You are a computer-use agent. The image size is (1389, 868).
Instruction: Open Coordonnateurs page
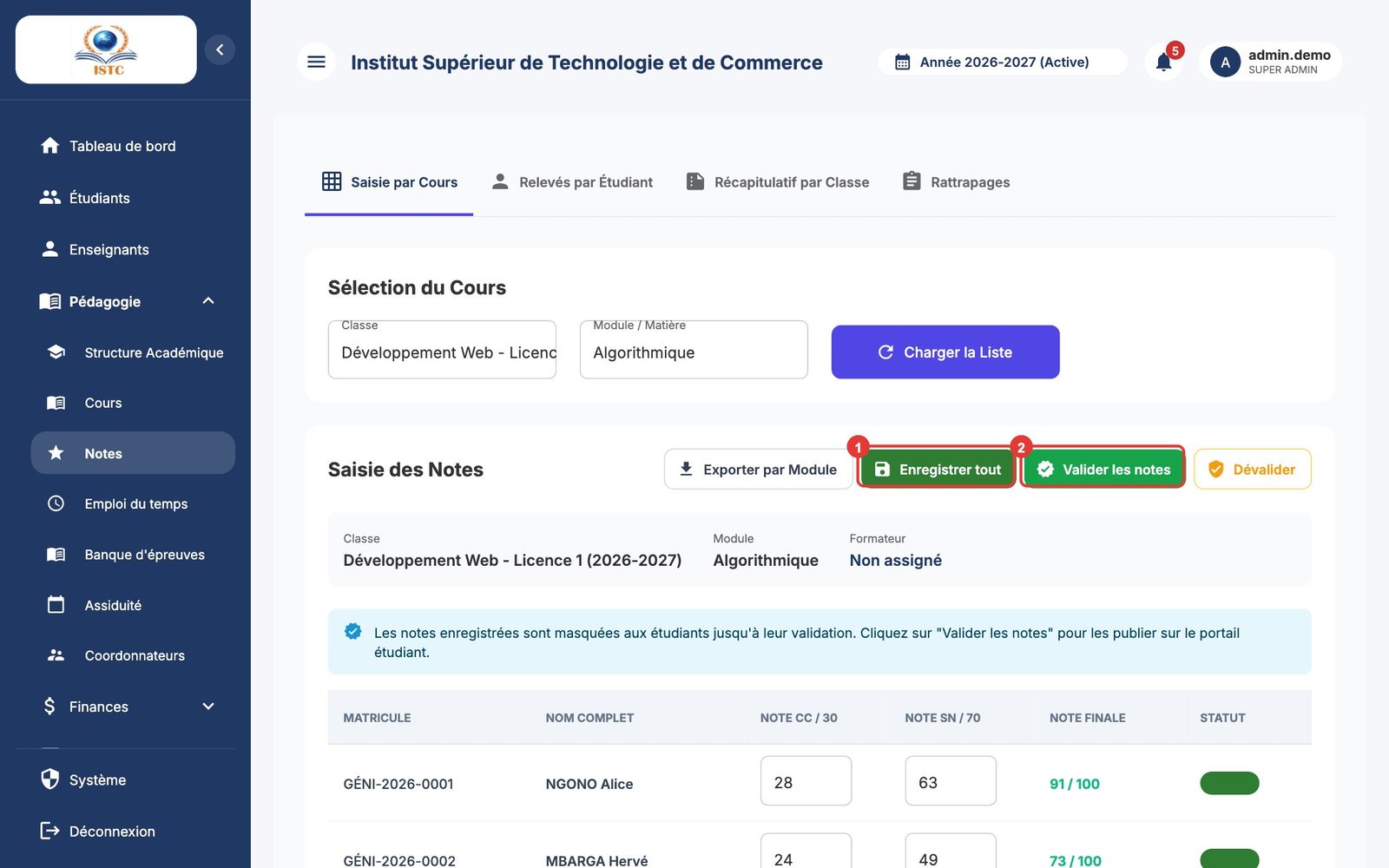point(133,655)
